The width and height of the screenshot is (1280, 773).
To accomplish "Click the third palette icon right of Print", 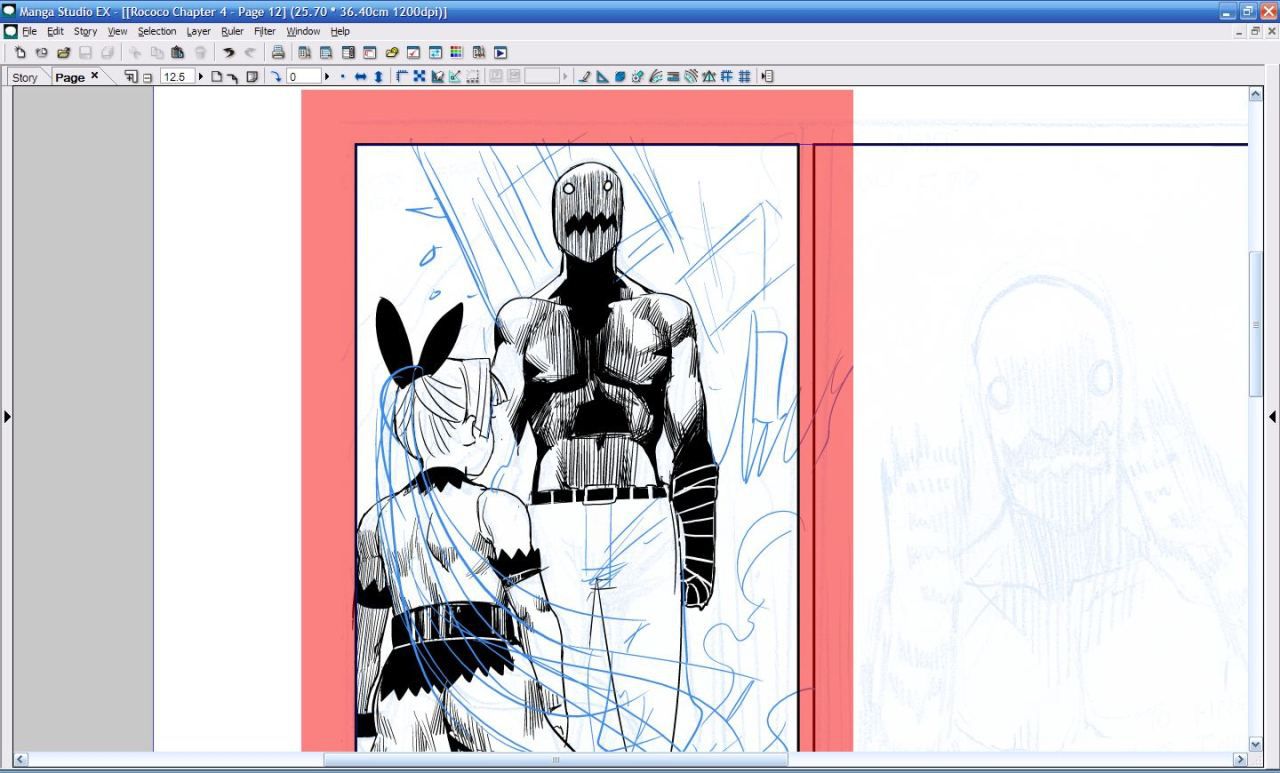I will click(348, 53).
